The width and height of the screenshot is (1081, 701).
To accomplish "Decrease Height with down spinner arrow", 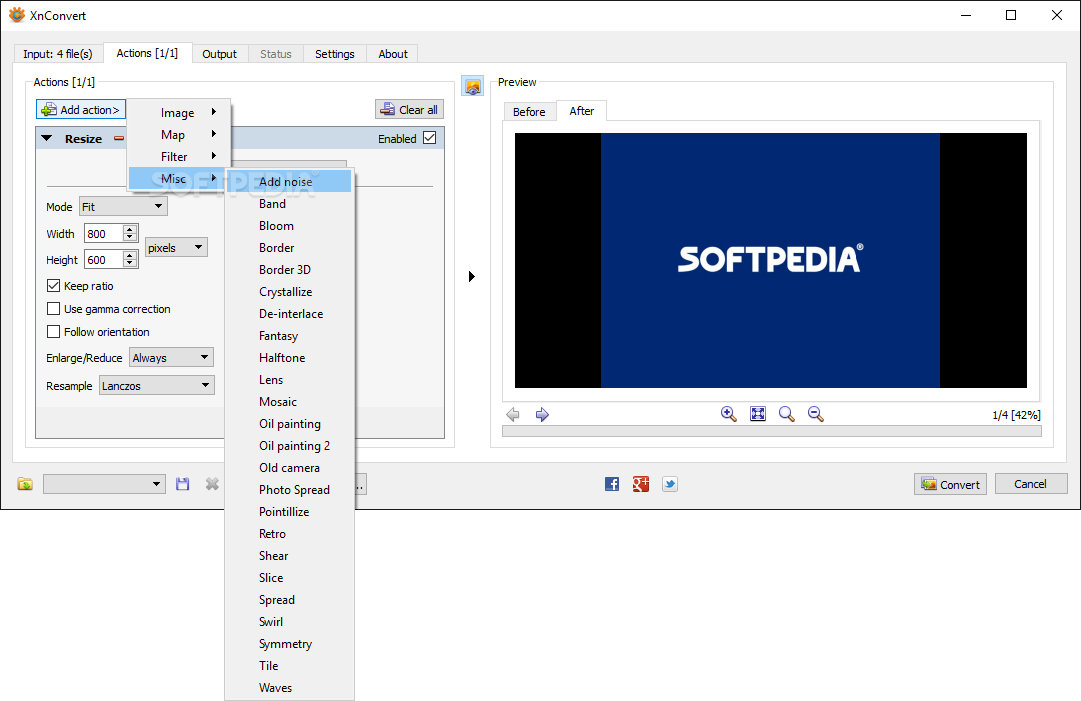I will pyautogui.click(x=130, y=264).
